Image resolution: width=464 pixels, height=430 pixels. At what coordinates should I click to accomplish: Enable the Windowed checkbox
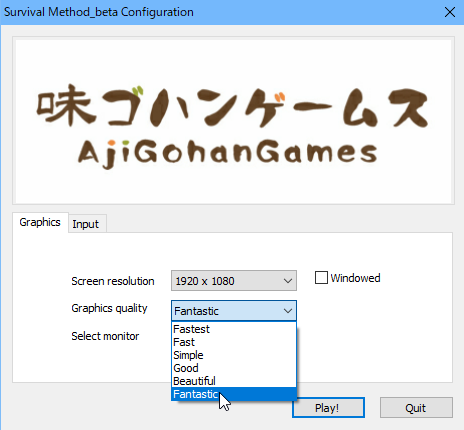tap(321, 278)
